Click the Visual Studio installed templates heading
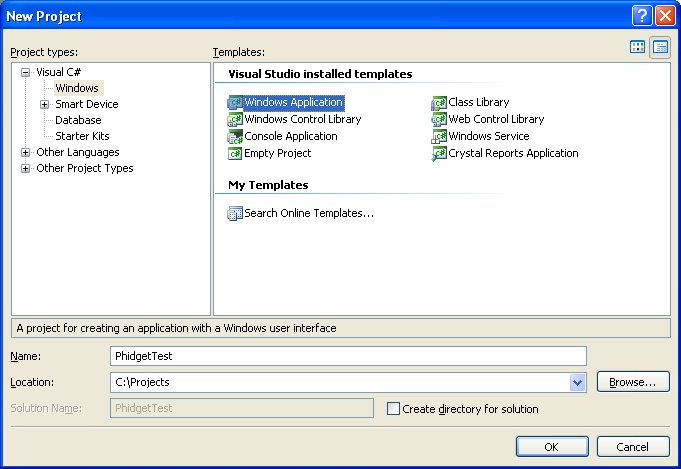 320,74
